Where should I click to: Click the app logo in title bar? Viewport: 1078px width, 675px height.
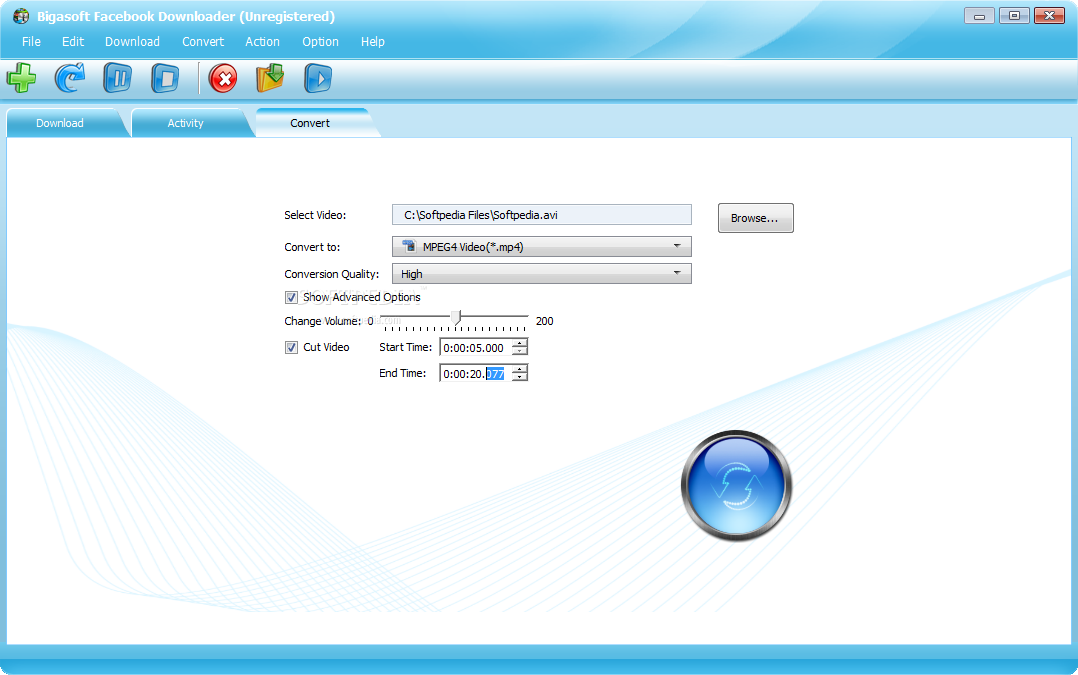21,16
